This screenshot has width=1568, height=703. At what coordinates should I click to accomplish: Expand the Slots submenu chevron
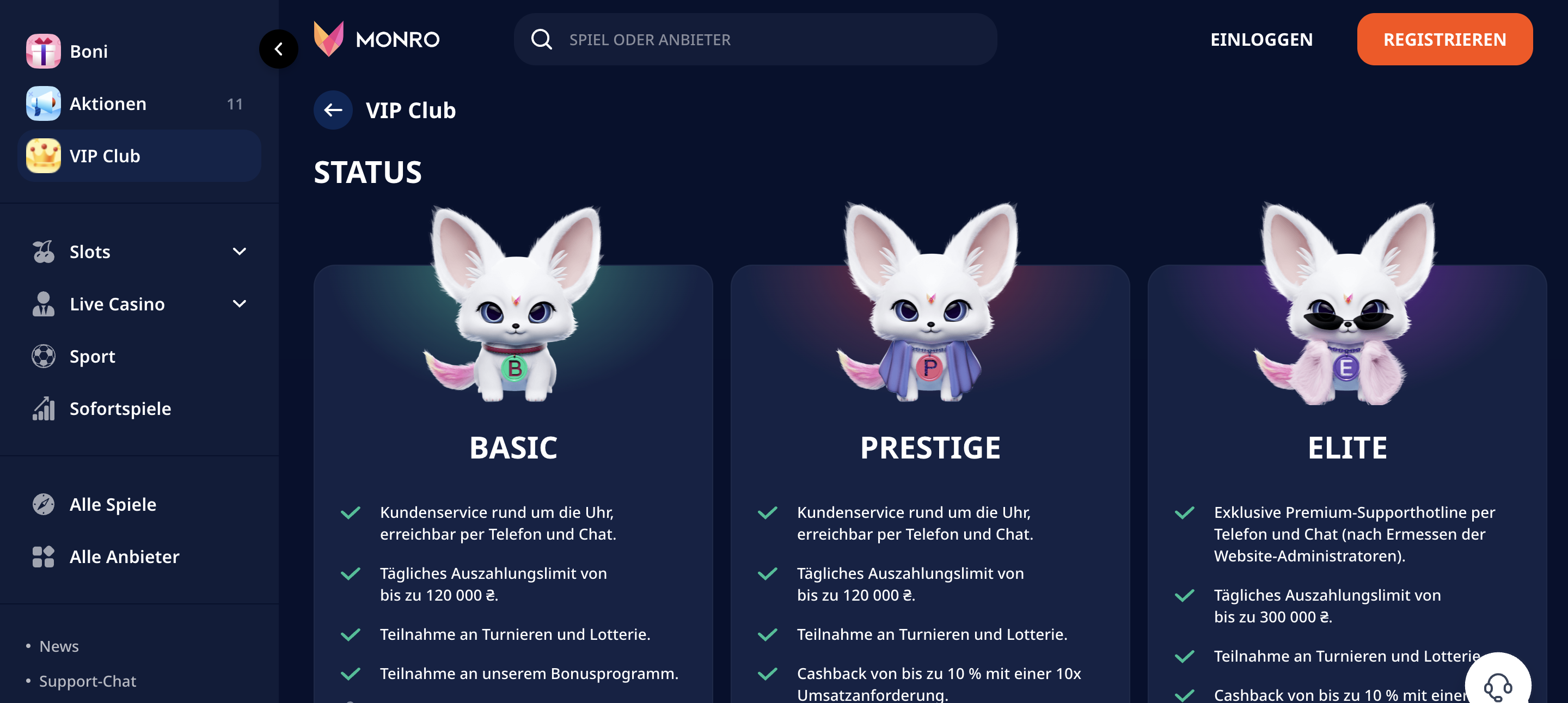point(239,252)
